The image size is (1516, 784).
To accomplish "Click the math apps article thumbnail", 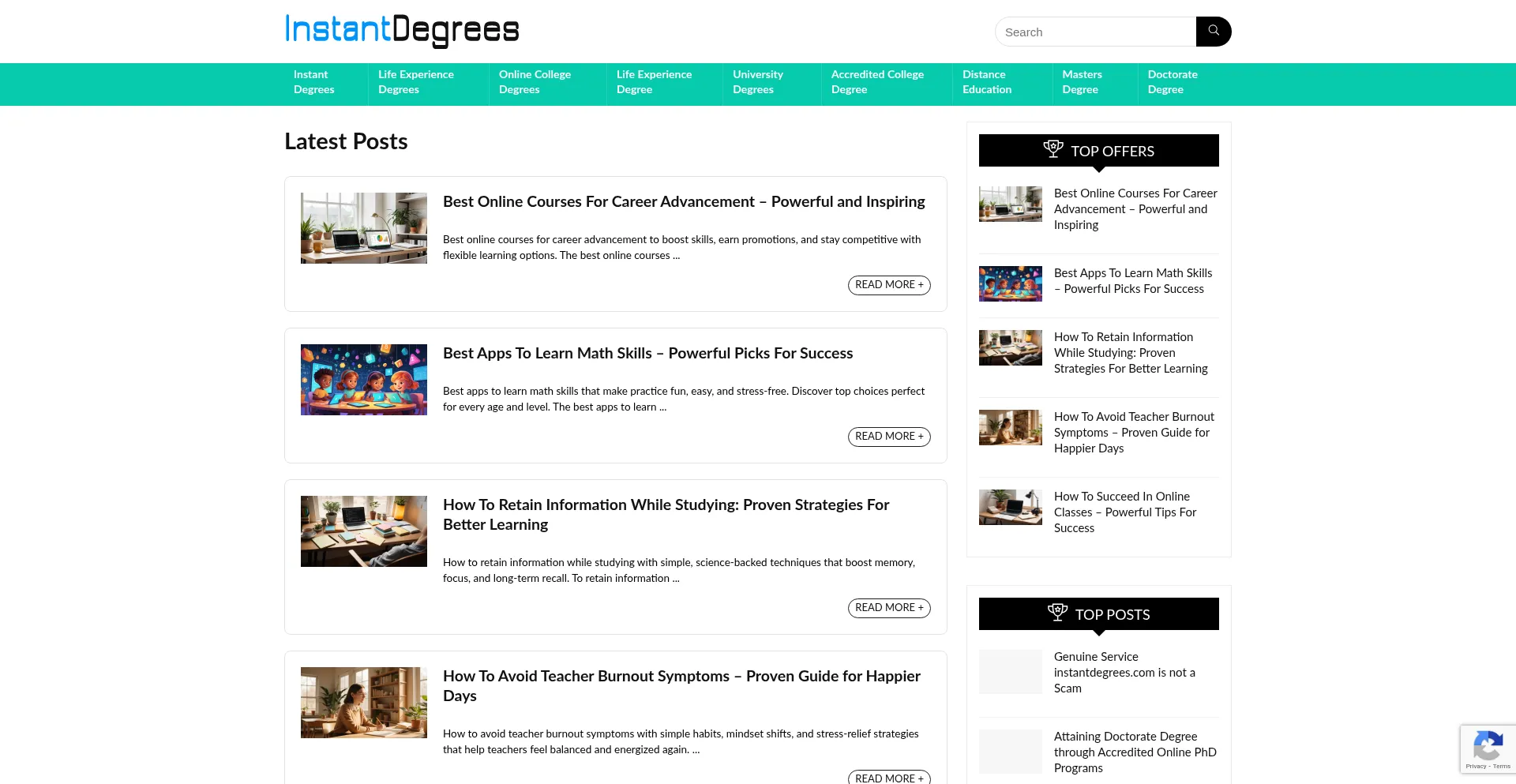I will coord(363,379).
